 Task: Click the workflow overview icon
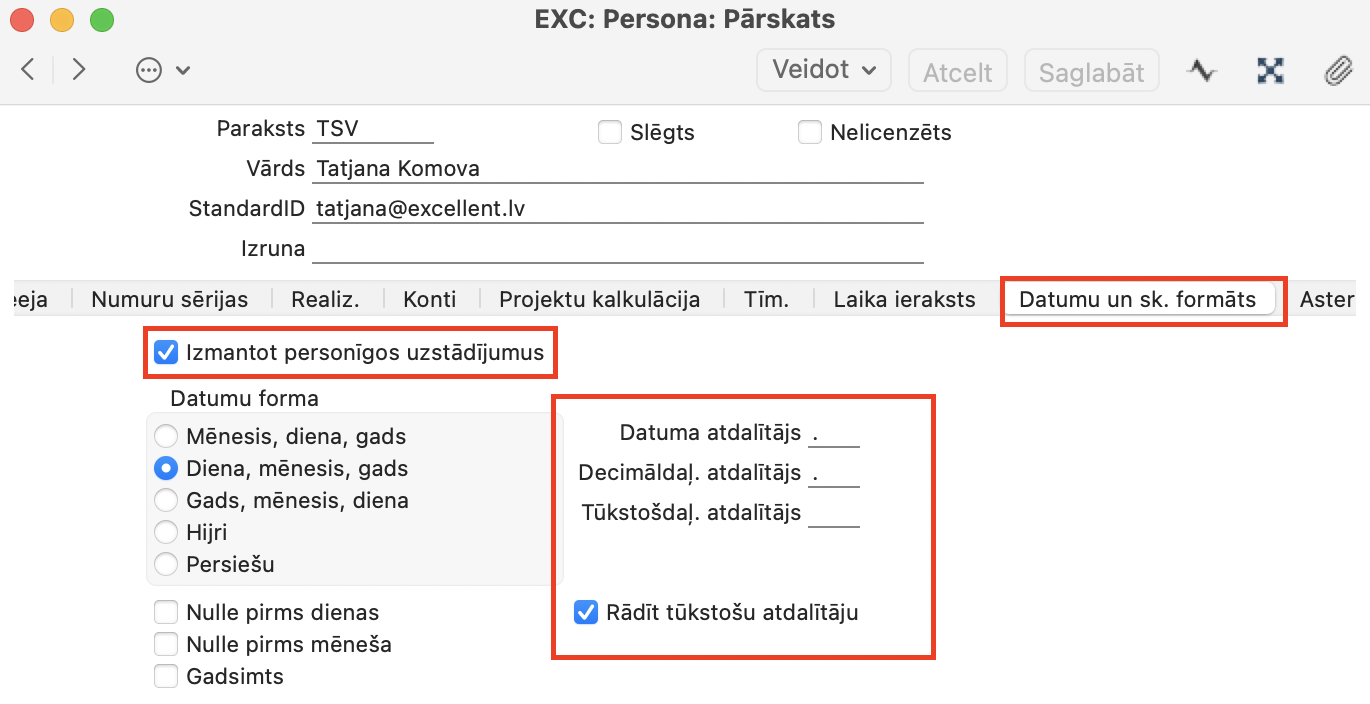[1270, 70]
